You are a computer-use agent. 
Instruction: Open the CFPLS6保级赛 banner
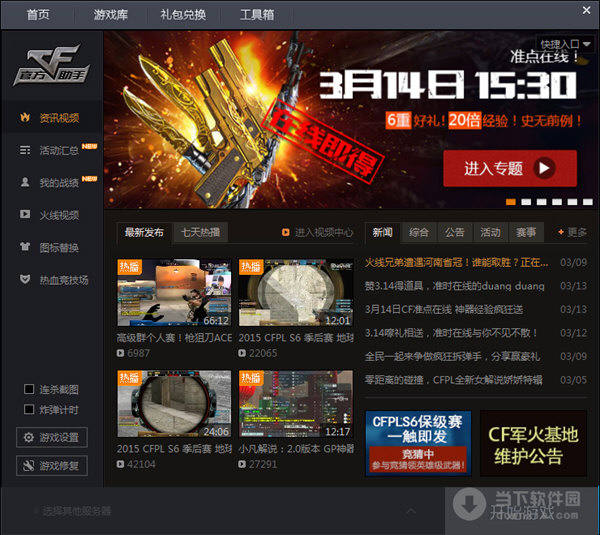(x=418, y=443)
